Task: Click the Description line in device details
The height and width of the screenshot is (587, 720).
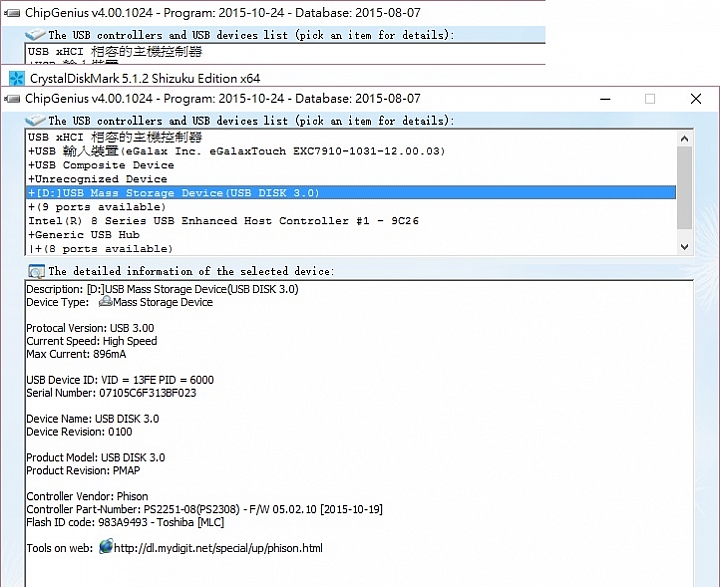Action: tap(163, 289)
